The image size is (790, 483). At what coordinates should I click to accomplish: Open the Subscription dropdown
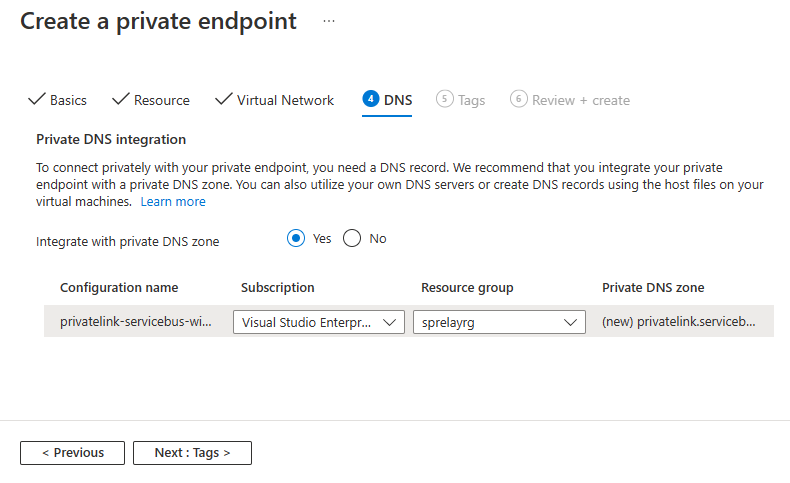click(x=318, y=322)
